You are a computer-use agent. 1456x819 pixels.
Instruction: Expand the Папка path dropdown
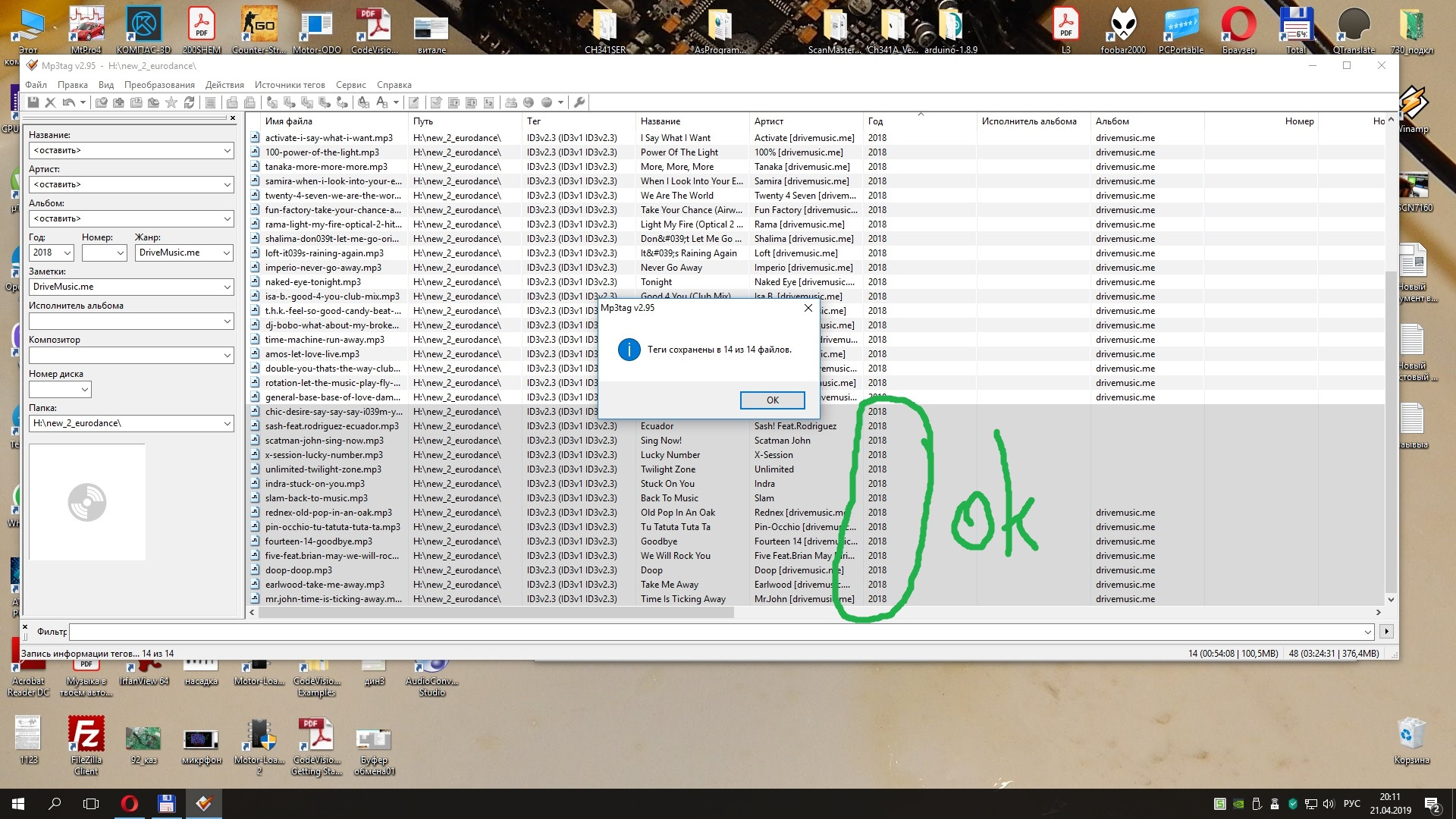pyautogui.click(x=227, y=424)
